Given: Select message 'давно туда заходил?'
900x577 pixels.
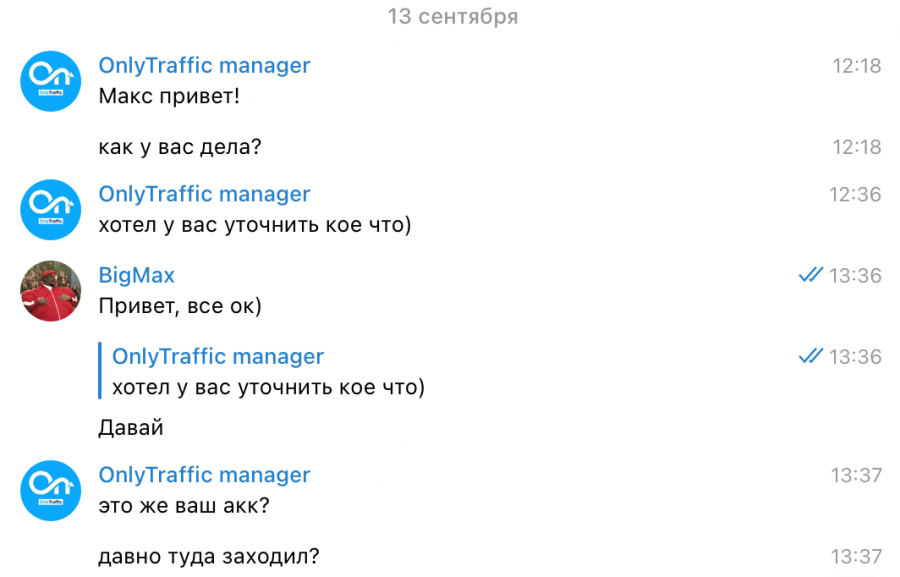Looking at the screenshot, I should [209, 556].
